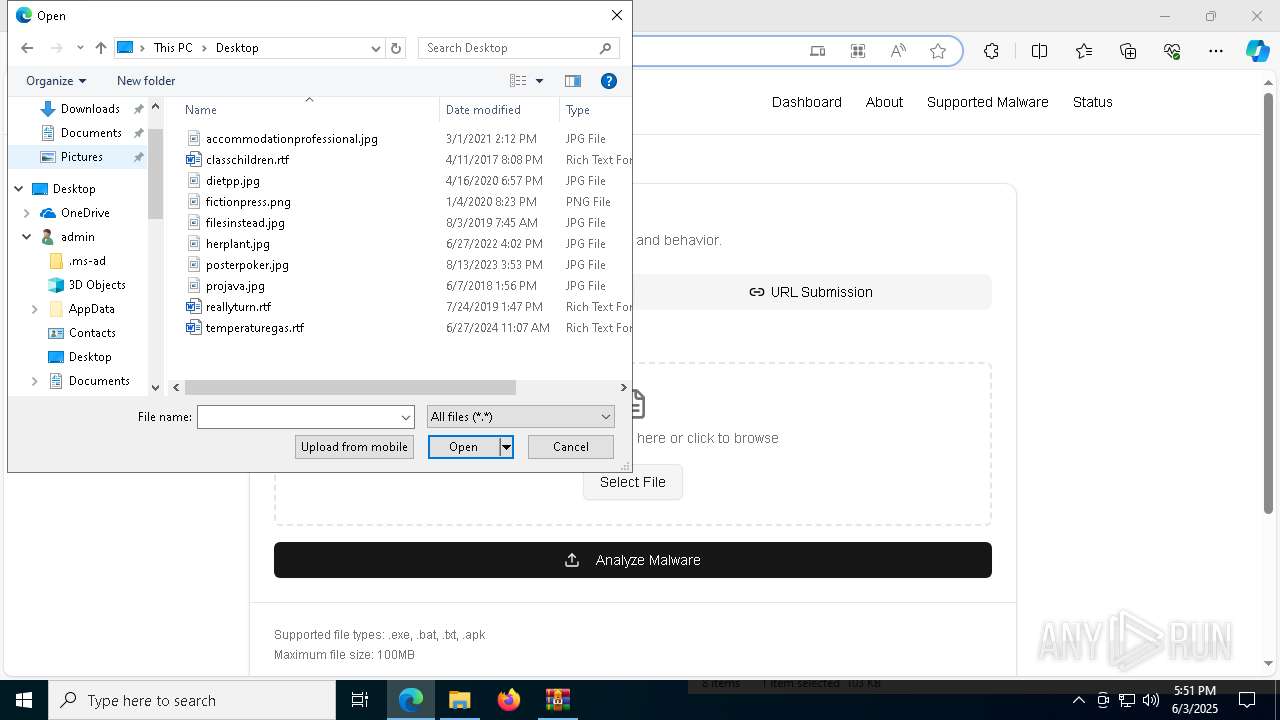Select 3D Objects in the tree
The width and height of the screenshot is (1280, 720).
click(97, 285)
